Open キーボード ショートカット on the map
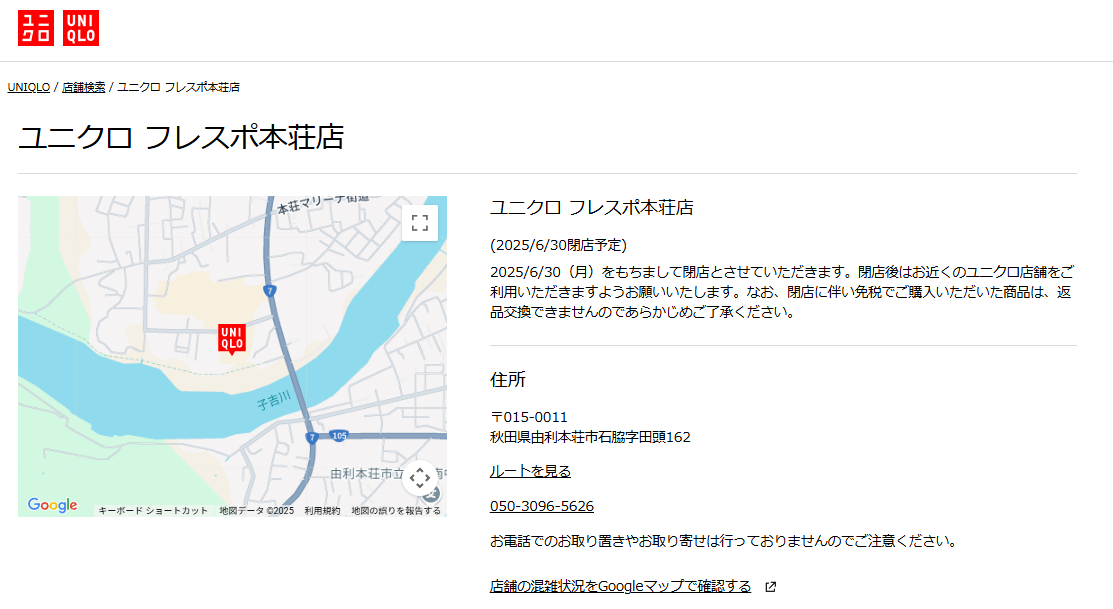This screenshot has width=1113, height=609. tap(153, 510)
